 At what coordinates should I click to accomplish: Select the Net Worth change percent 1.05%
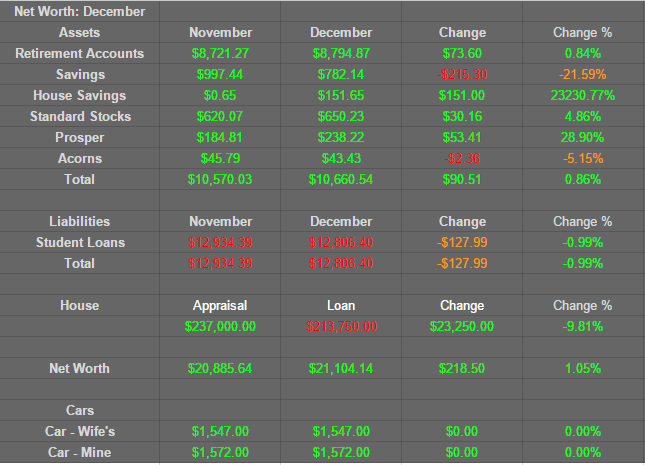coord(583,368)
